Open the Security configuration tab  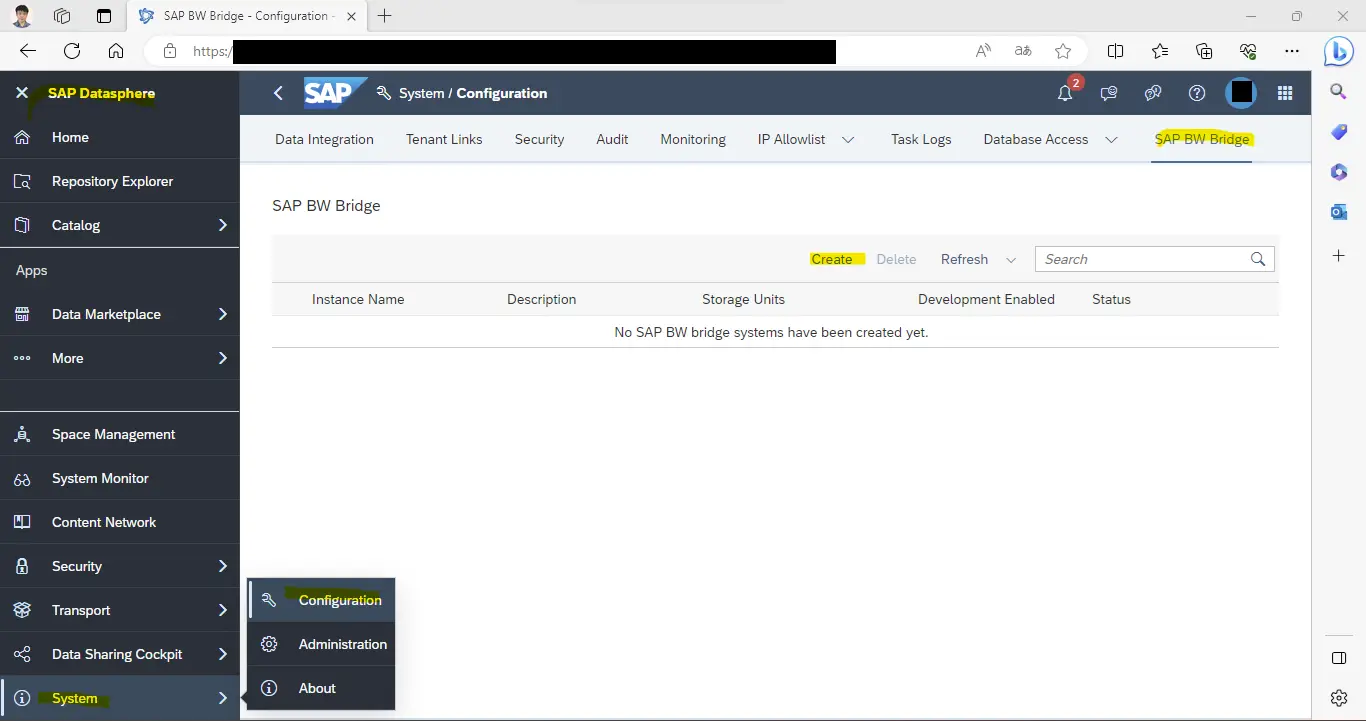(x=540, y=139)
